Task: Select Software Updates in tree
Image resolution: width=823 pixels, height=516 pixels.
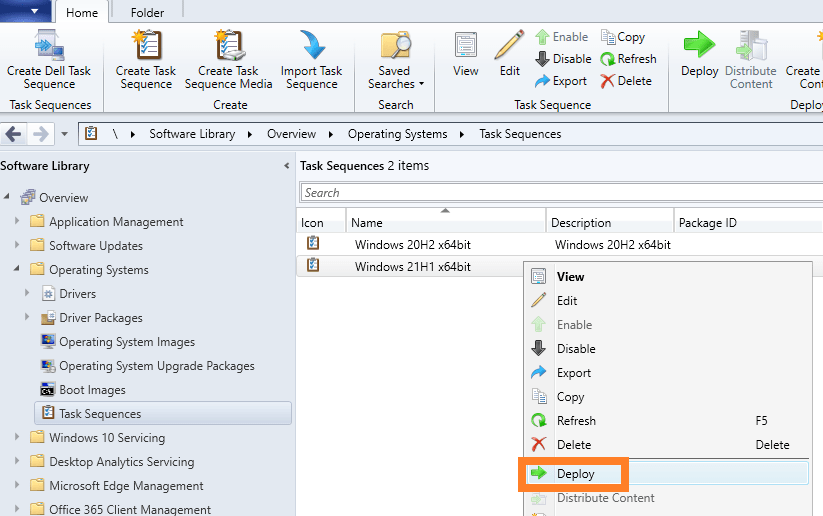Action: tap(96, 246)
